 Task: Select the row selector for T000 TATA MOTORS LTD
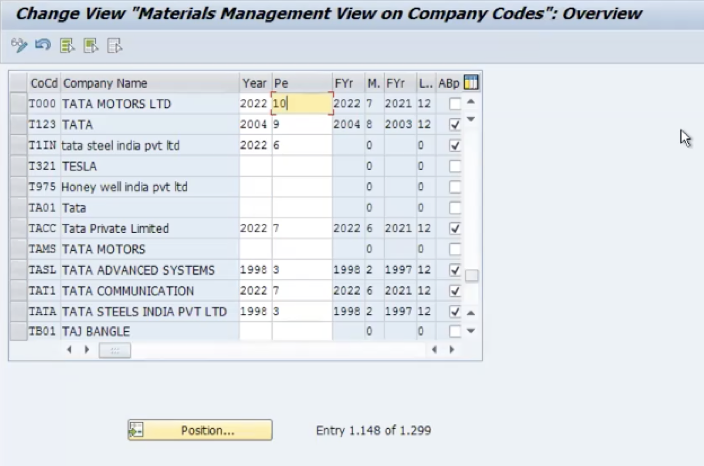(x=18, y=104)
